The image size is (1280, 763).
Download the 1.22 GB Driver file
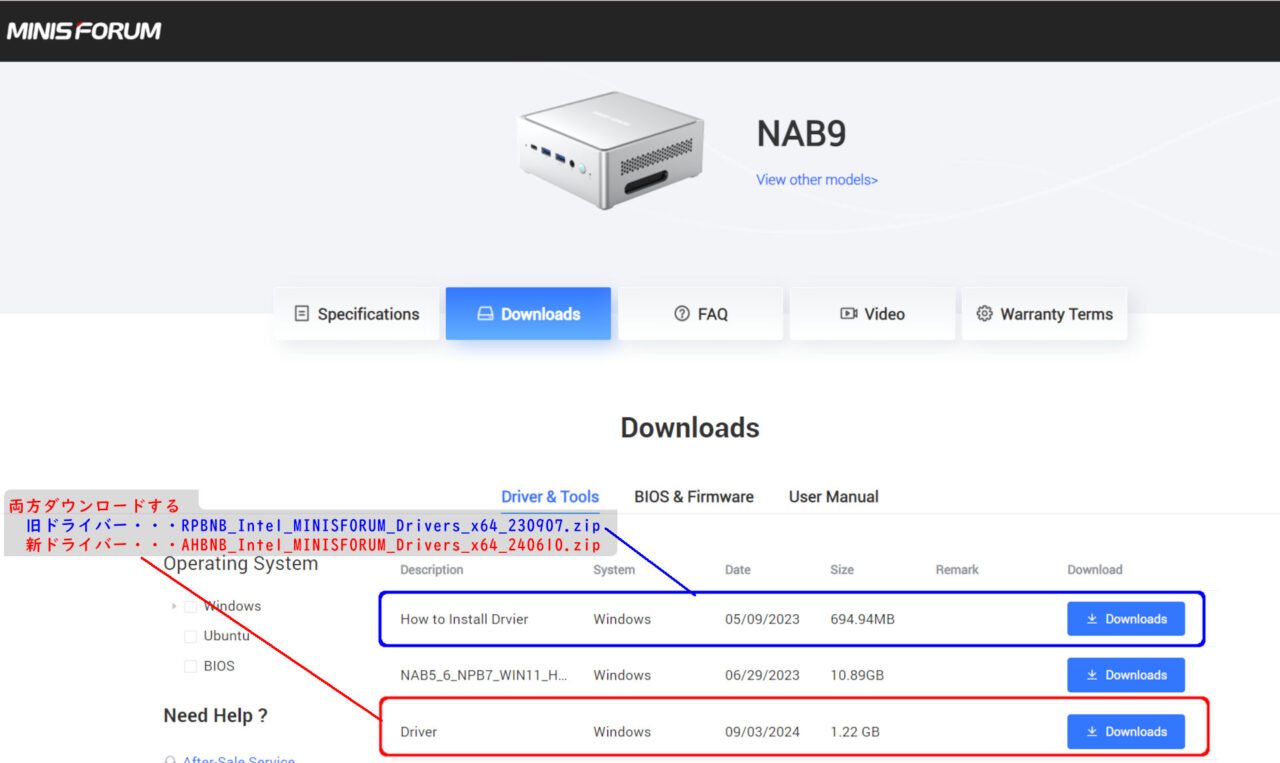1126,731
